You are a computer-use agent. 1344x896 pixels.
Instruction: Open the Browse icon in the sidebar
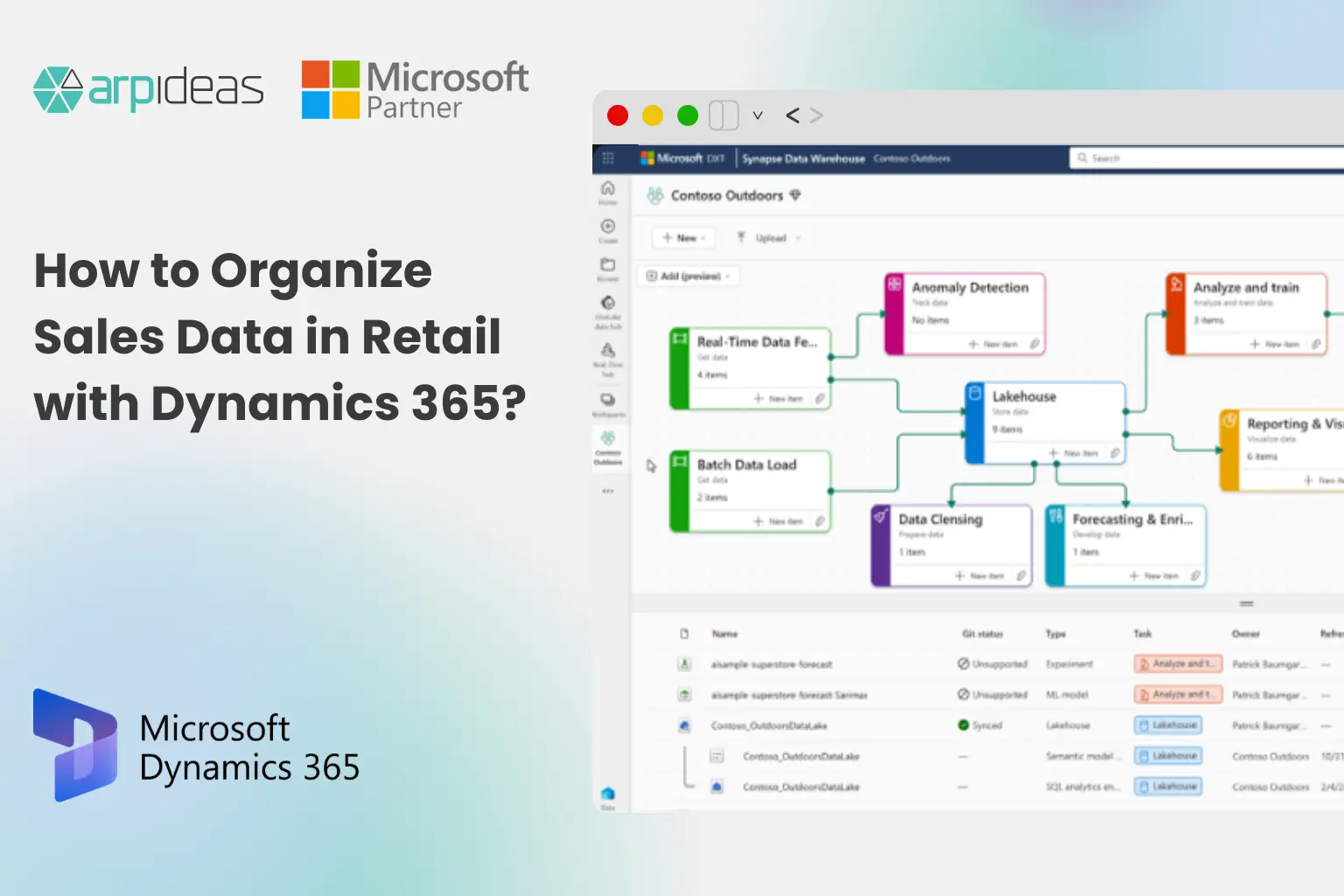(x=607, y=264)
